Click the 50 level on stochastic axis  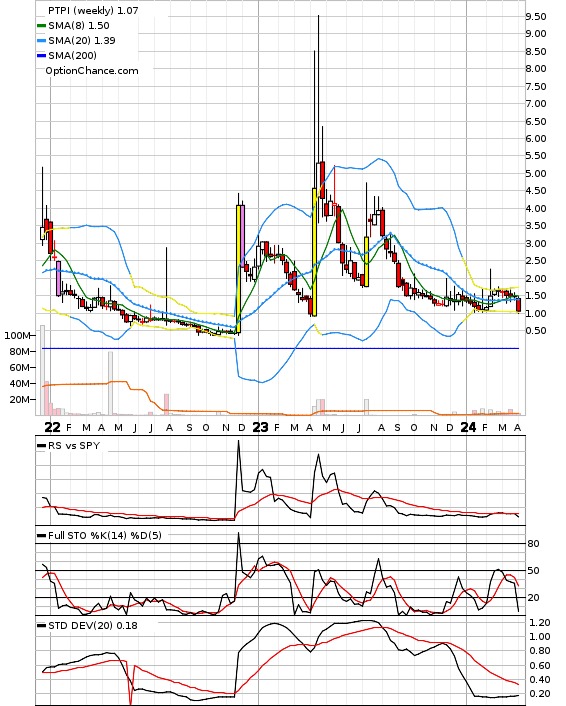[534, 570]
